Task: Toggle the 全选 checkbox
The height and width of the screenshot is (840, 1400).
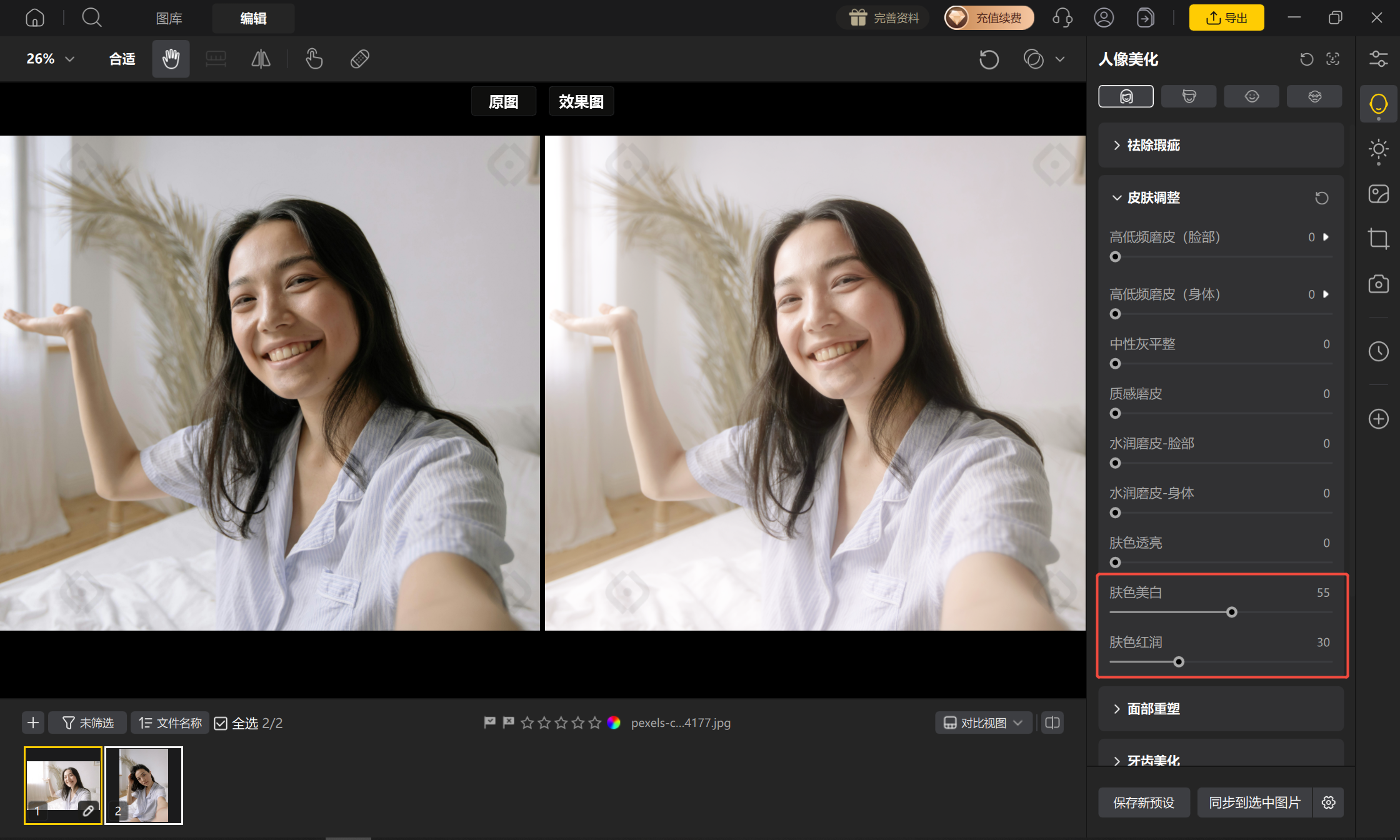Action: click(221, 723)
